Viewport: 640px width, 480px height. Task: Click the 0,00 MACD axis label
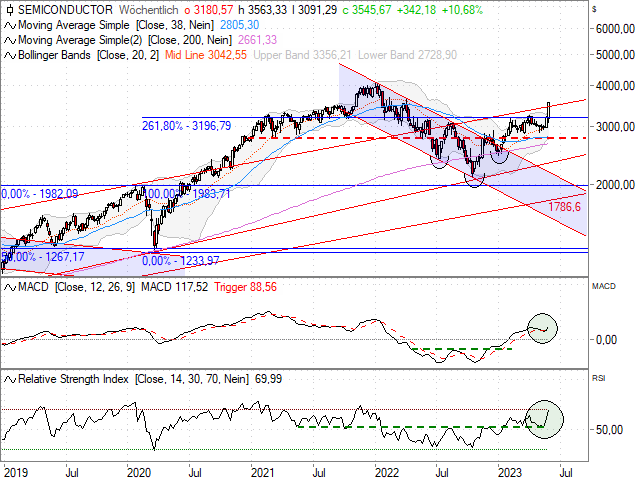tap(606, 340)
